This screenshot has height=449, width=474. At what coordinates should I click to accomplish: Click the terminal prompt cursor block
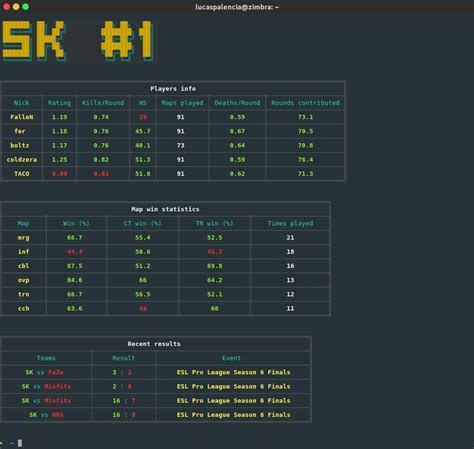pyautogui.click(x=20, y=443)
